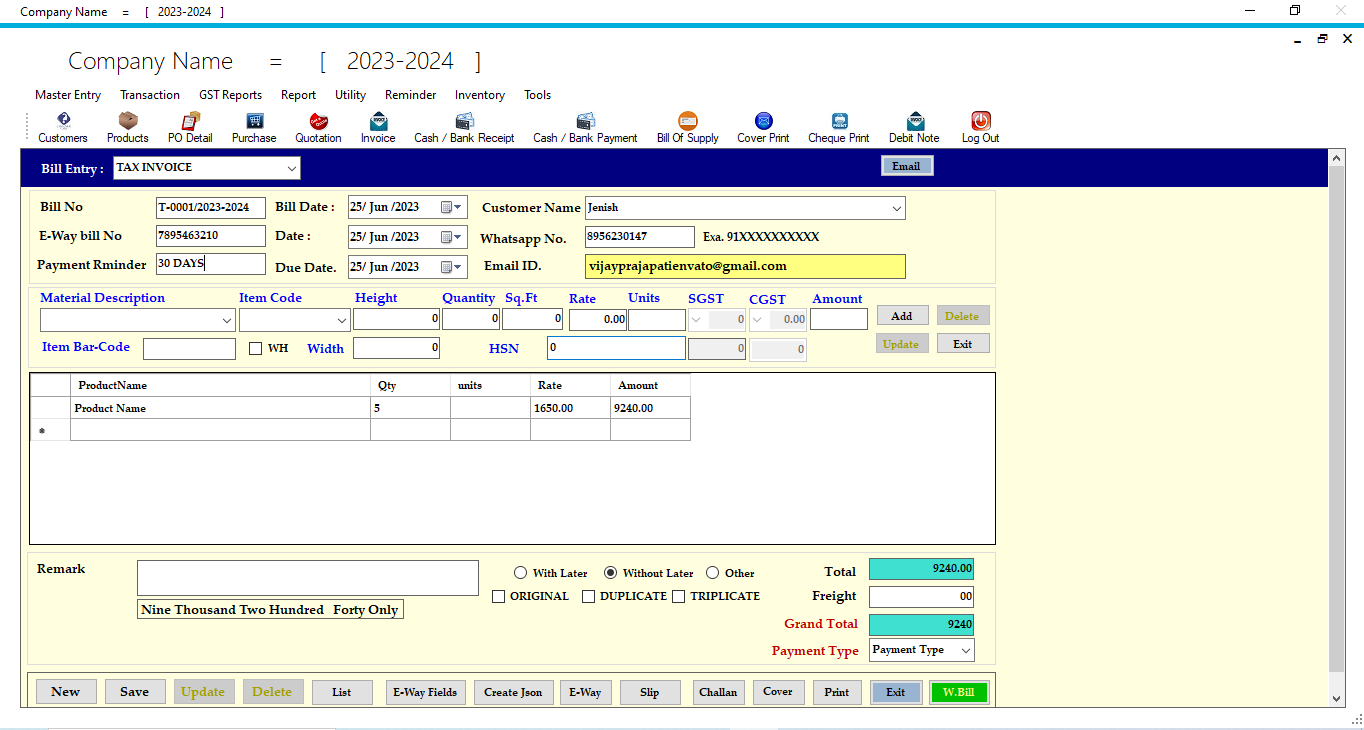Open the Quotation entry screen
The width and height of the screenshot is (1364, 730).
coord(318,127)
